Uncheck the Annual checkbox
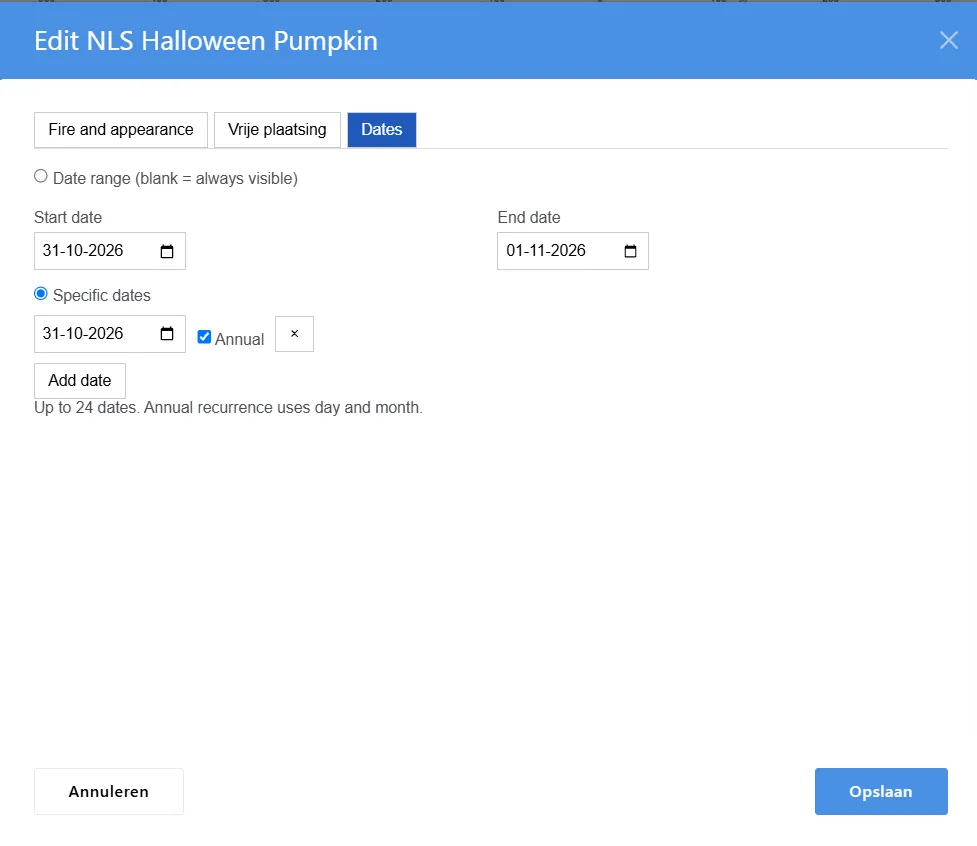 click(204, 337)
